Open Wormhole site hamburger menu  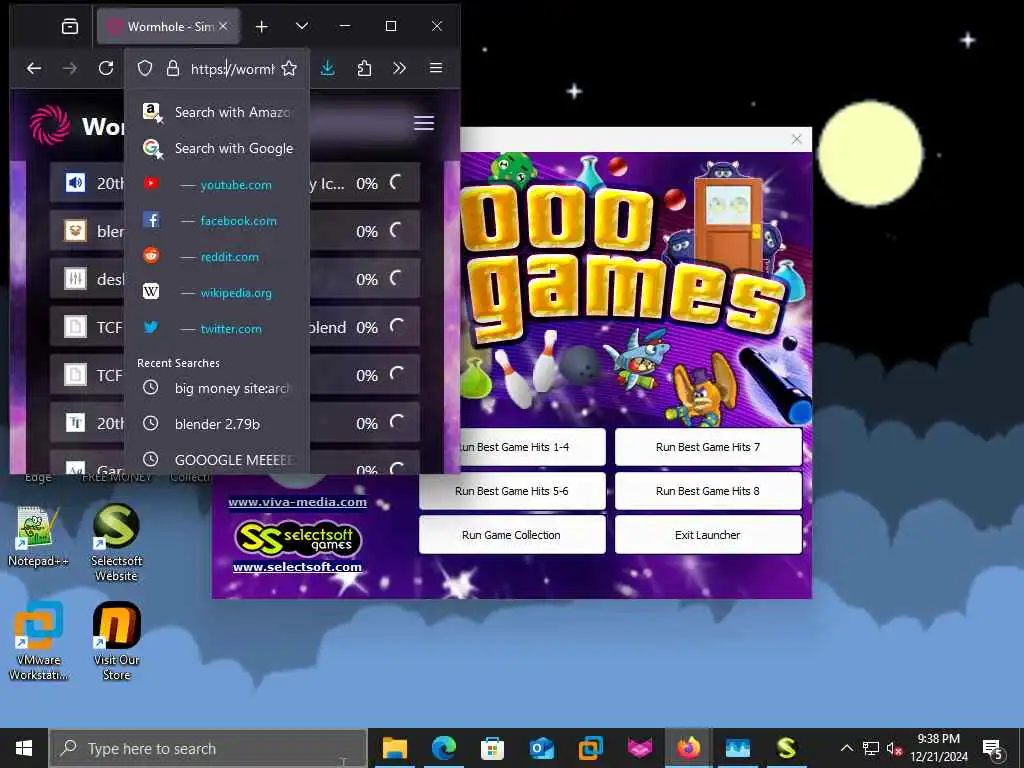click(x=424, y=123)
